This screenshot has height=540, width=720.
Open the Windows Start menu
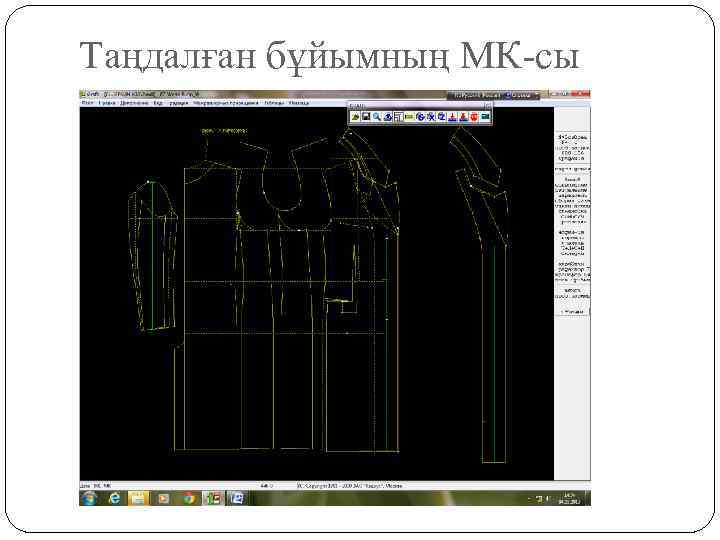(89, 498)
